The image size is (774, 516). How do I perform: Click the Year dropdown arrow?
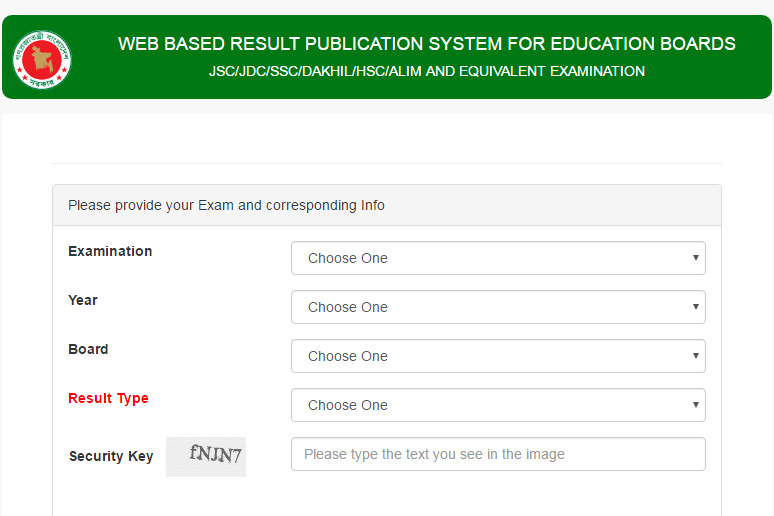[x=696, y=307]
